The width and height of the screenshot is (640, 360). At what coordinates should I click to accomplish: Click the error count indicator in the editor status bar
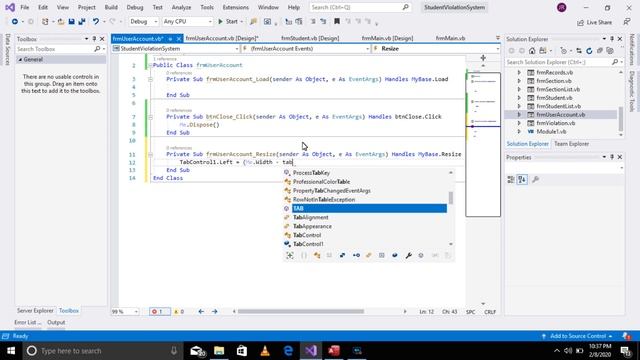[160, 311]
